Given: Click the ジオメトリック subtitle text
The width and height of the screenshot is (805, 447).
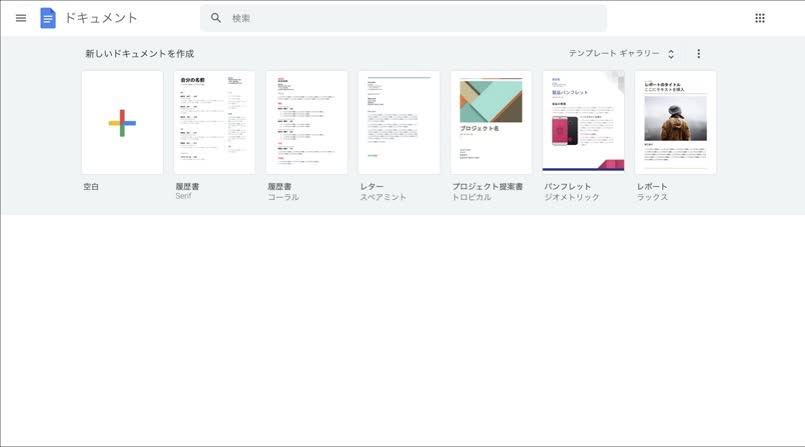Looking at the screenshot, I should (572, 197).
